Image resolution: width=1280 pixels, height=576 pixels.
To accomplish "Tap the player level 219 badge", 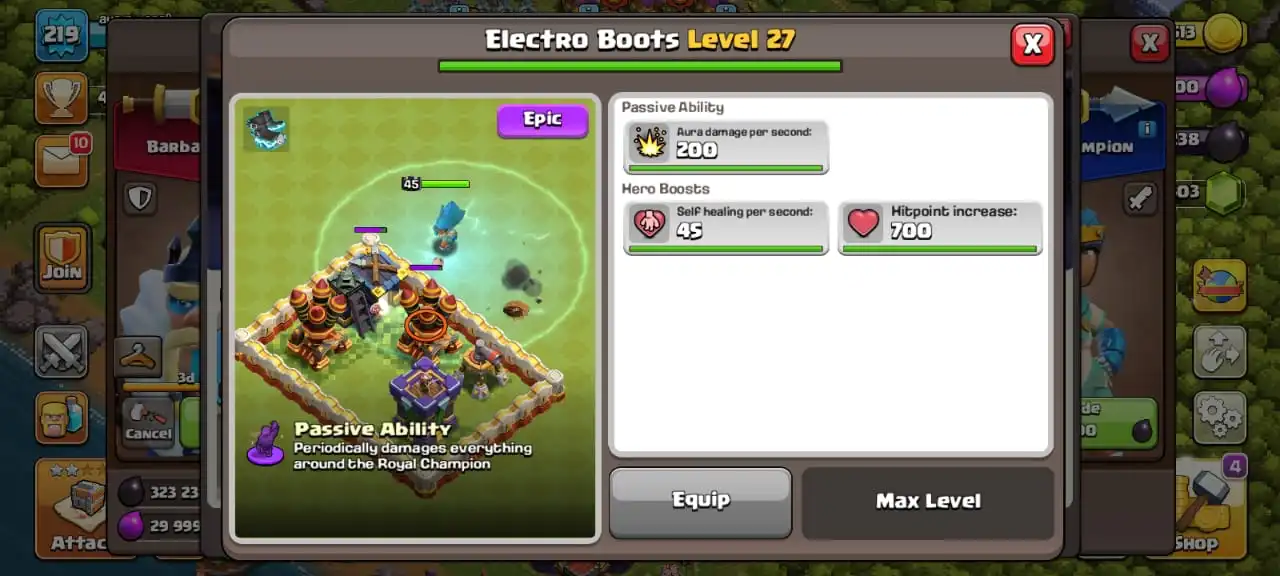I will tap(62, 34).
